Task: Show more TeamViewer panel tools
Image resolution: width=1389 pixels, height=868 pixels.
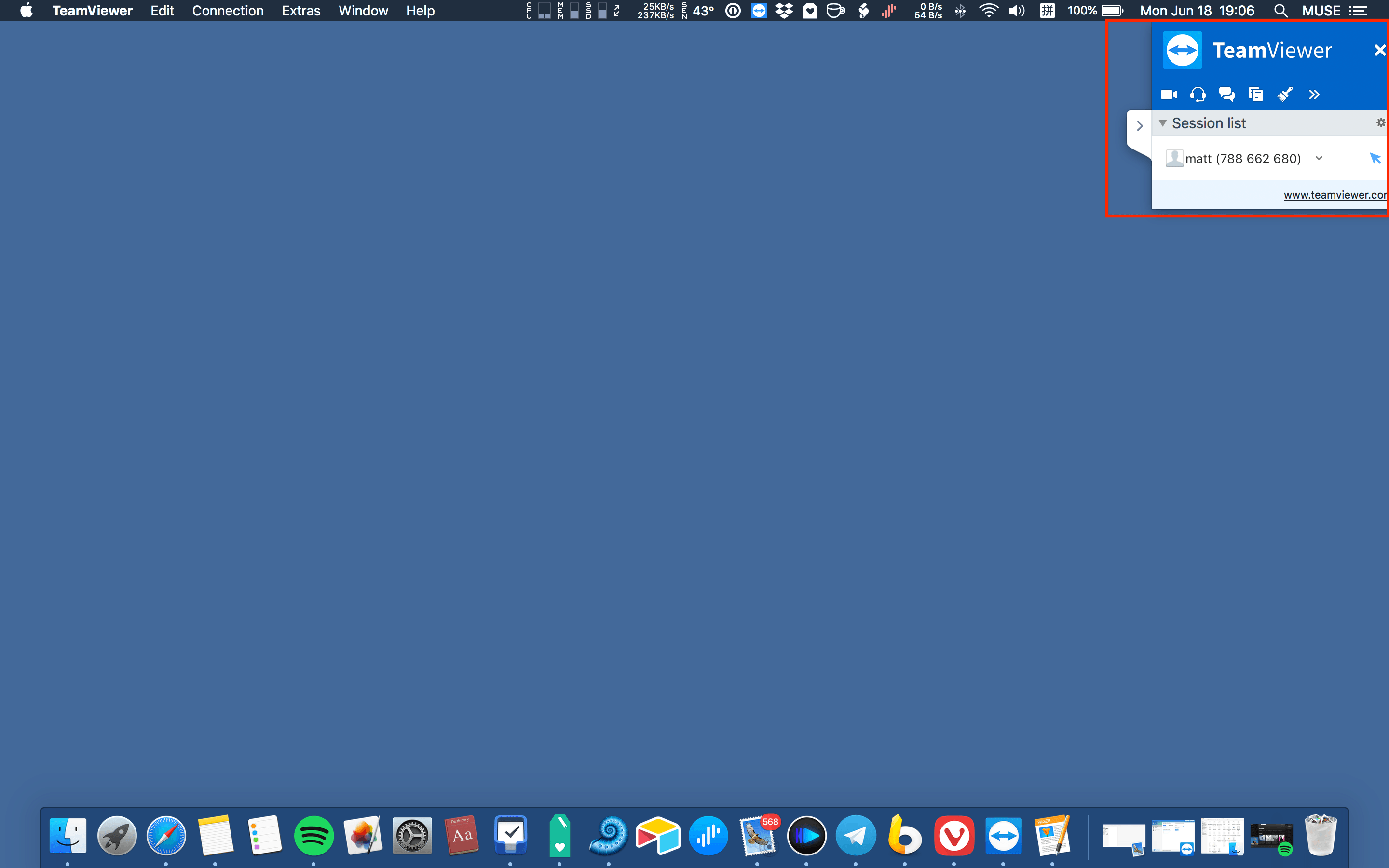Action: click(x=1314, y=95)
